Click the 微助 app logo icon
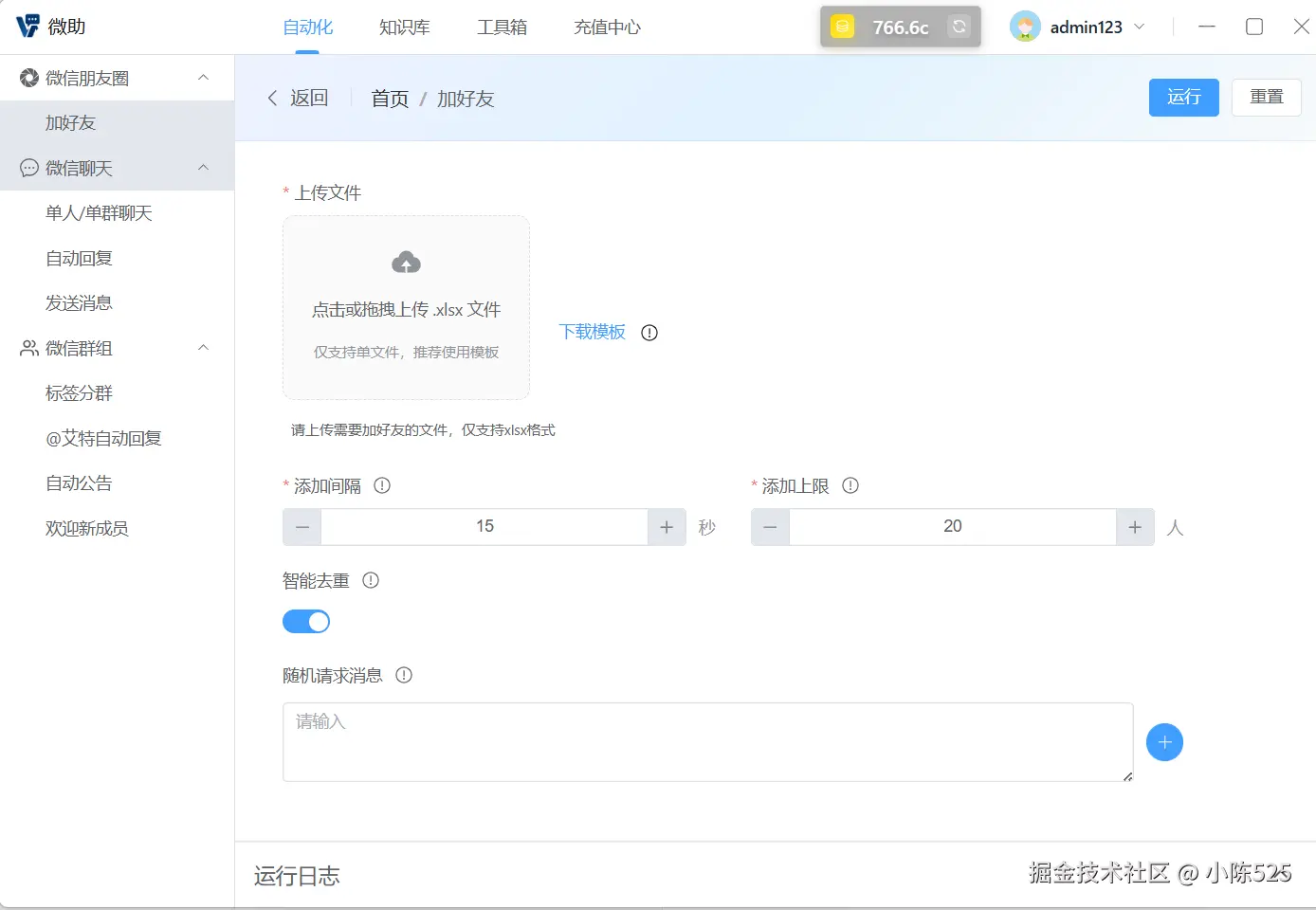The width and height of the screenshot is (1316, 910). click(x=27, y=27)
